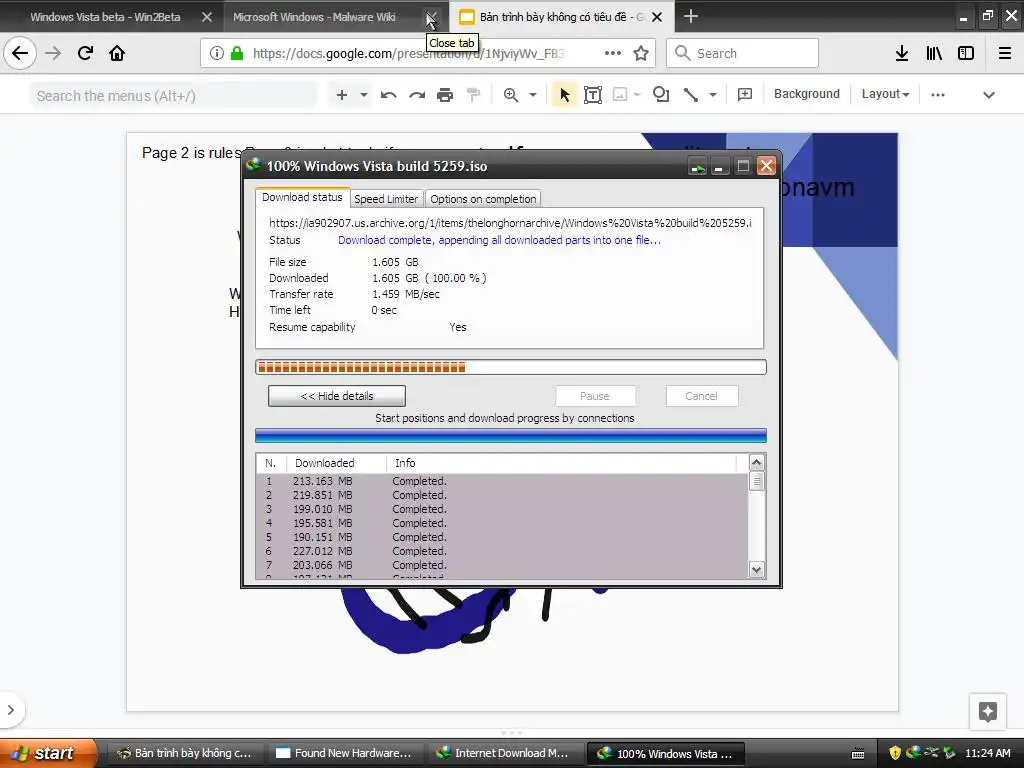Close the Malware Wiki tab
Viewport: 1024px width, 768px height.
[x=431, y=17]
